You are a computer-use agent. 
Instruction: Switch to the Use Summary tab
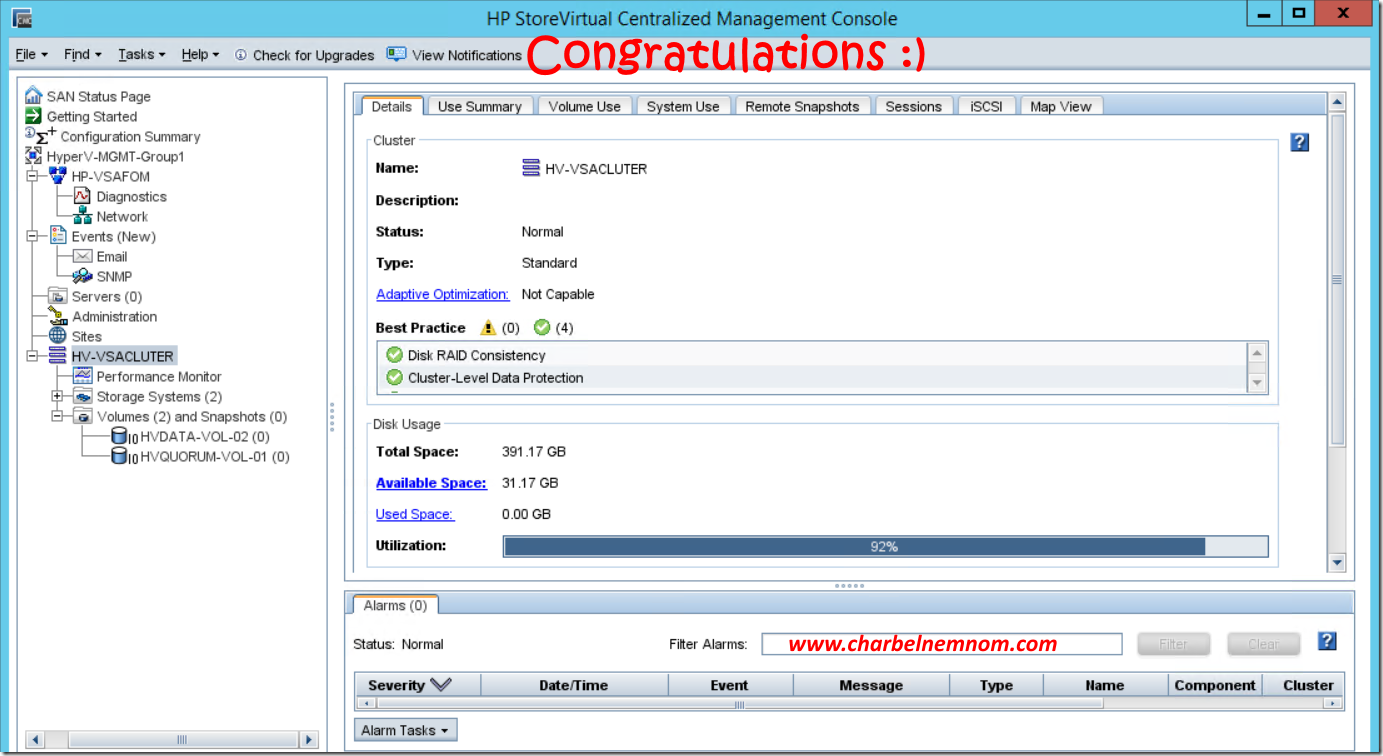pos(480,106)
